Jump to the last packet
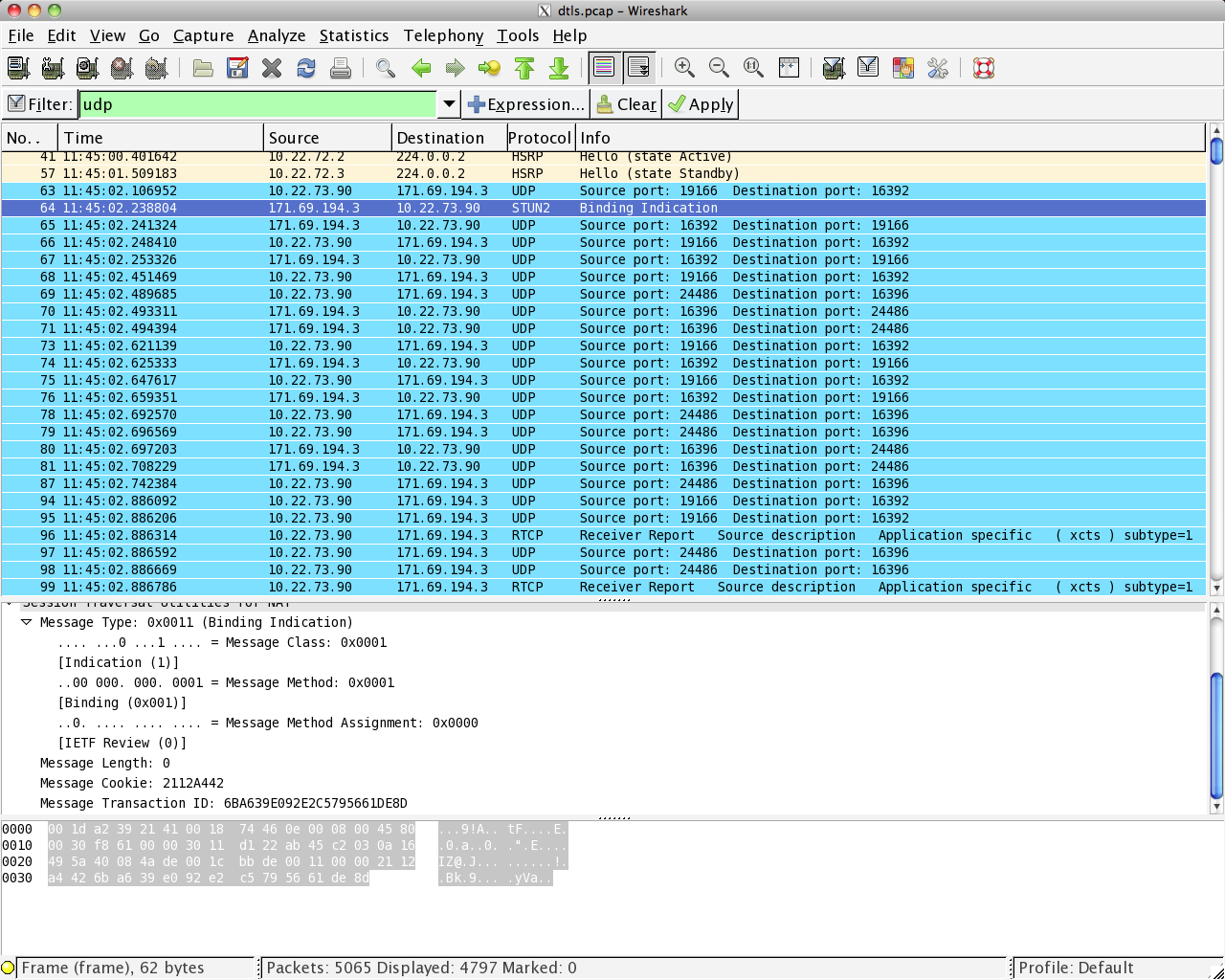The height and width of the screenshot is (980, 1225). (x=560, y=68)
